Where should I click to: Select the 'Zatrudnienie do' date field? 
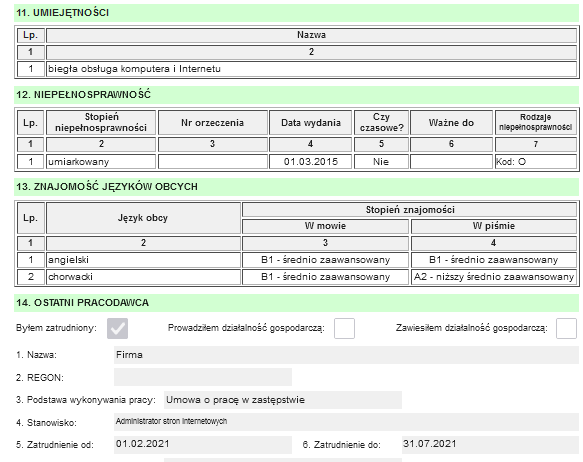(x=490, y=445)
